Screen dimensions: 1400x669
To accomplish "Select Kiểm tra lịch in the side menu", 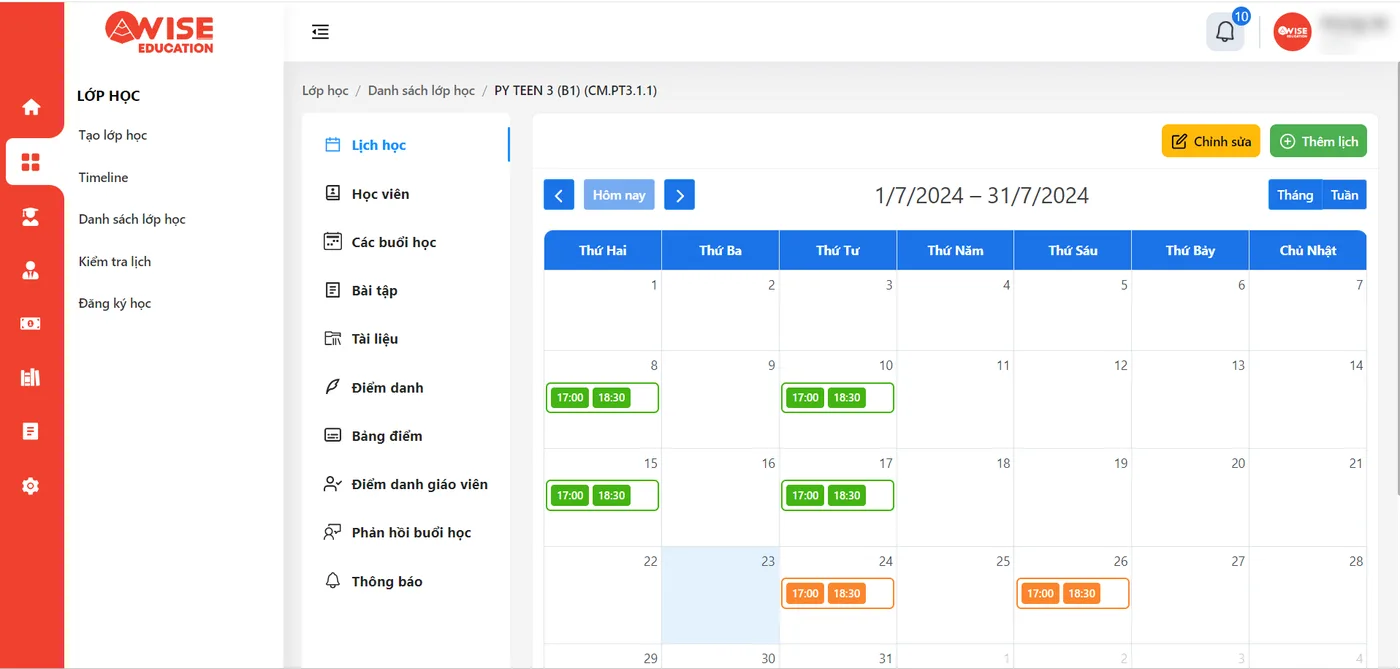I will 115,261.
